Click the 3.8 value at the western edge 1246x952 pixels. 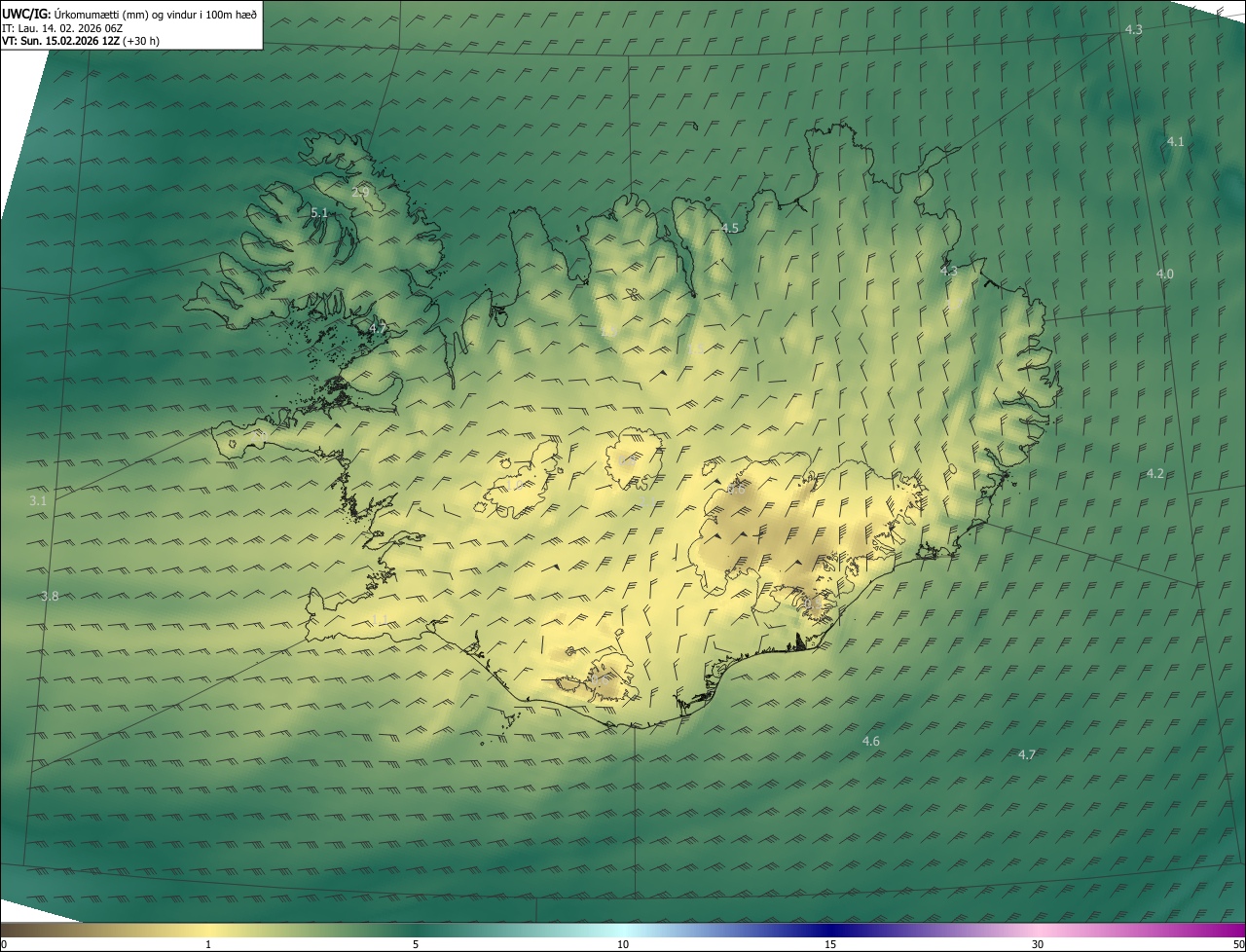50,596
